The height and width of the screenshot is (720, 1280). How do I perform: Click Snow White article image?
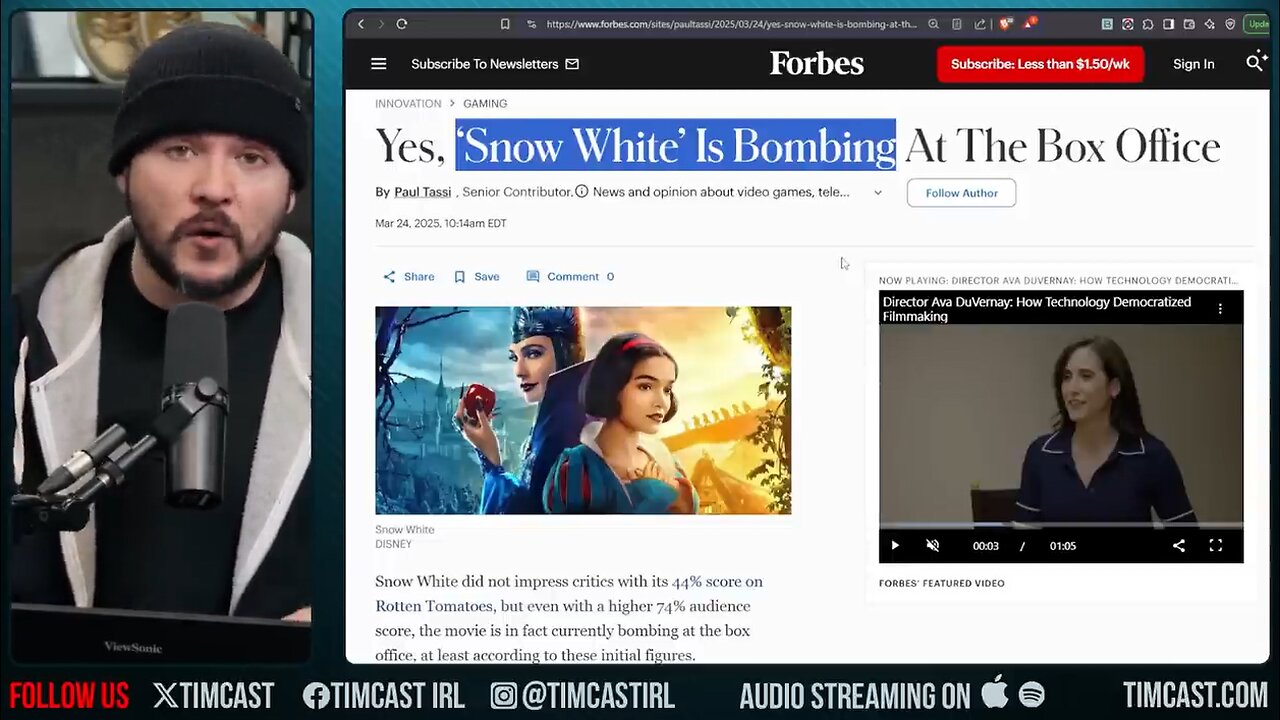[x=583, y=410]
